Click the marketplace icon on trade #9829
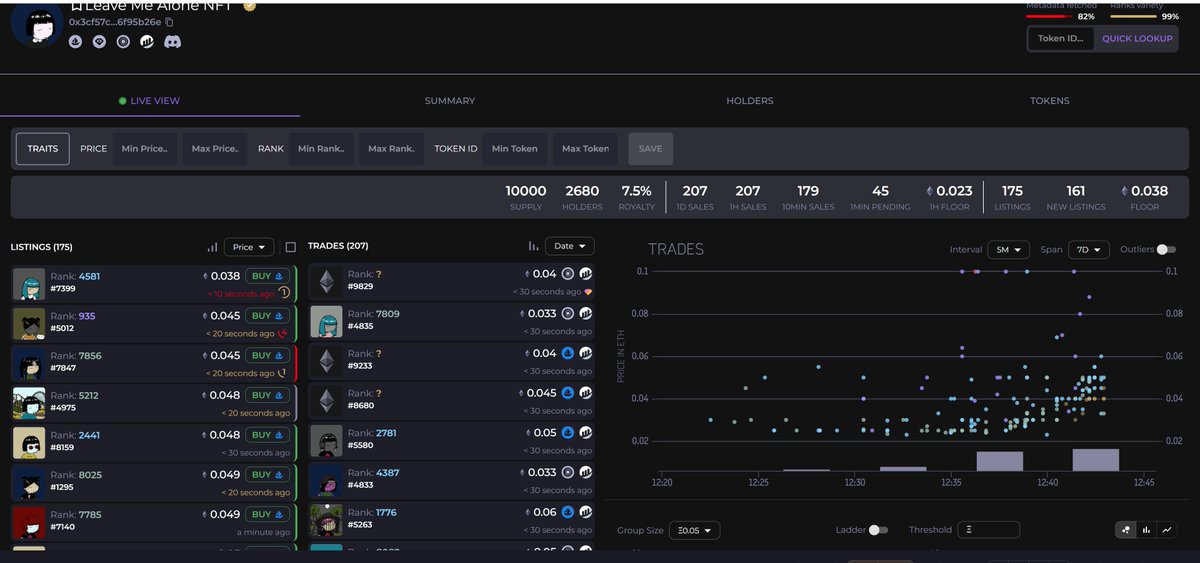 tap(568, 273)
